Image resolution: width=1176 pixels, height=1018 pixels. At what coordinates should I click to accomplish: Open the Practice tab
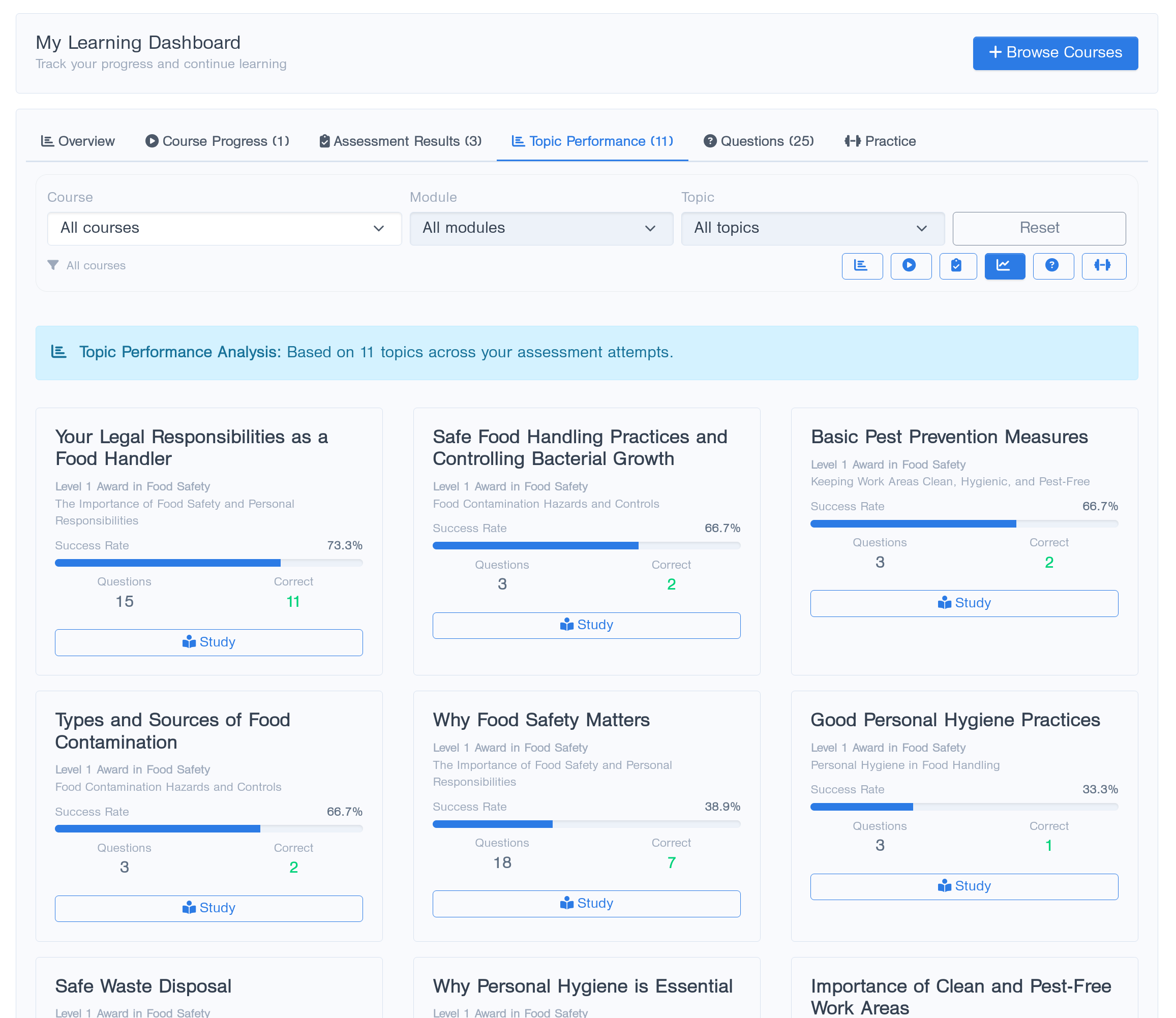(x=880, y=141)
